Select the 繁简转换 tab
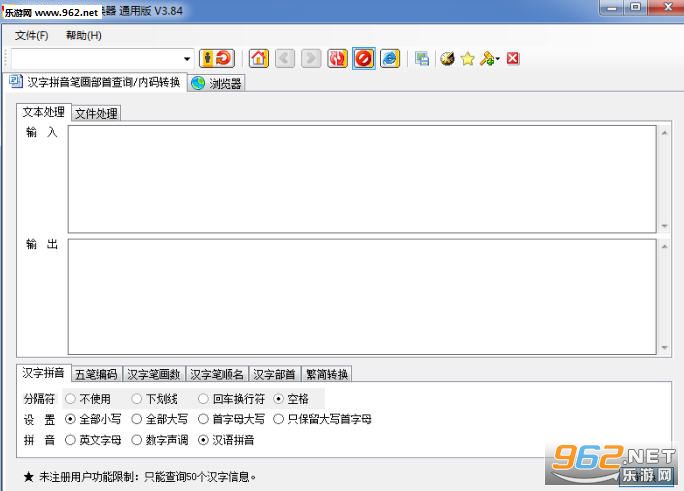The height and width of the screenshot is (491, 684). tap(327, 374)
